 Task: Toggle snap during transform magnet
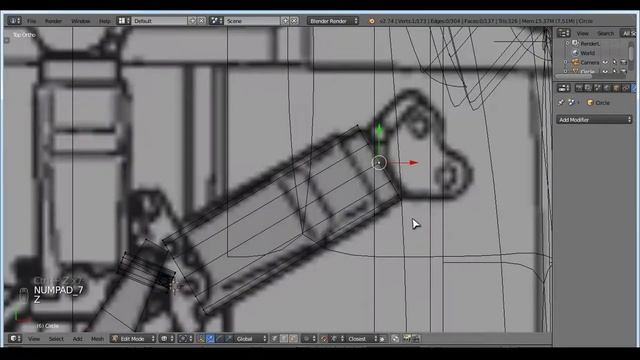coord(324,339)
